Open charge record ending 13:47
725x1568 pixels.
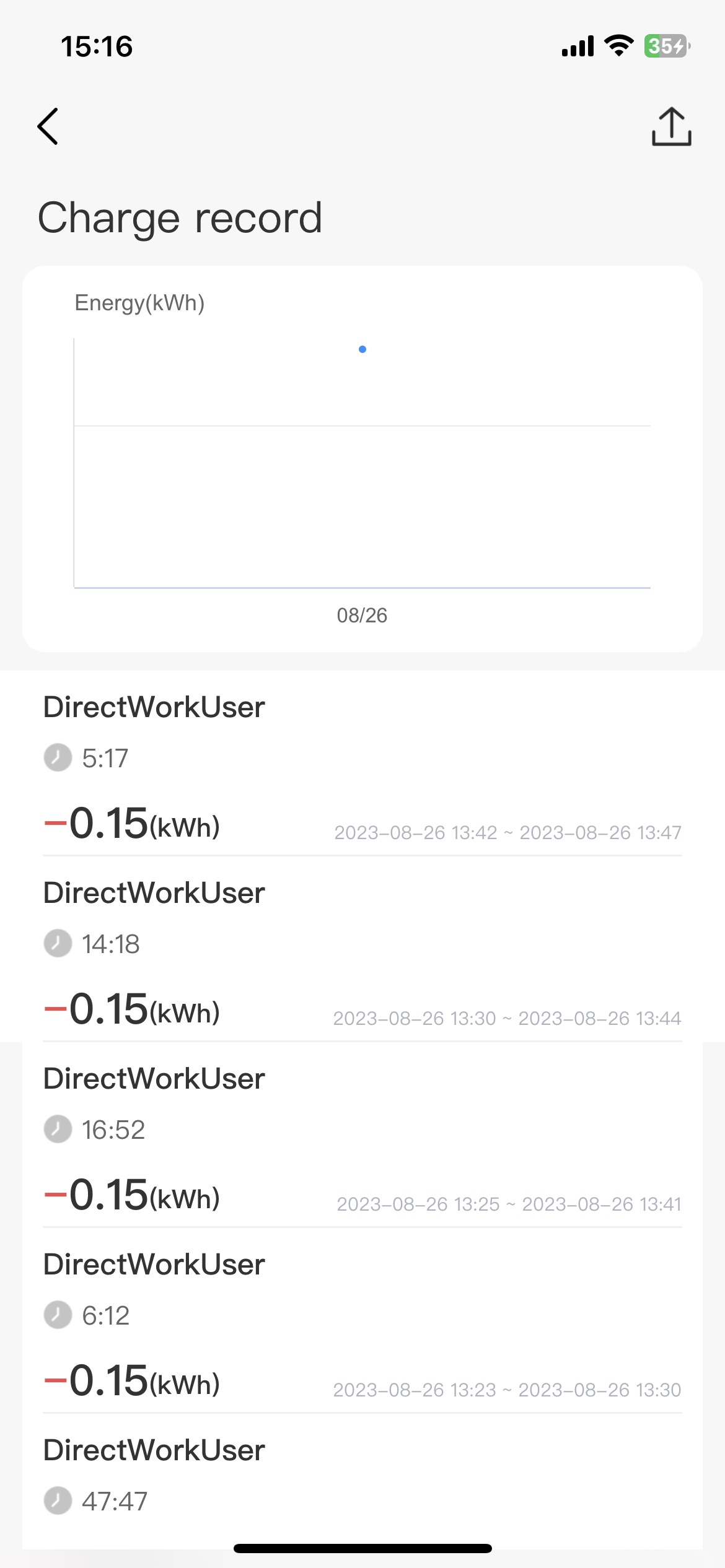(362, 768)
